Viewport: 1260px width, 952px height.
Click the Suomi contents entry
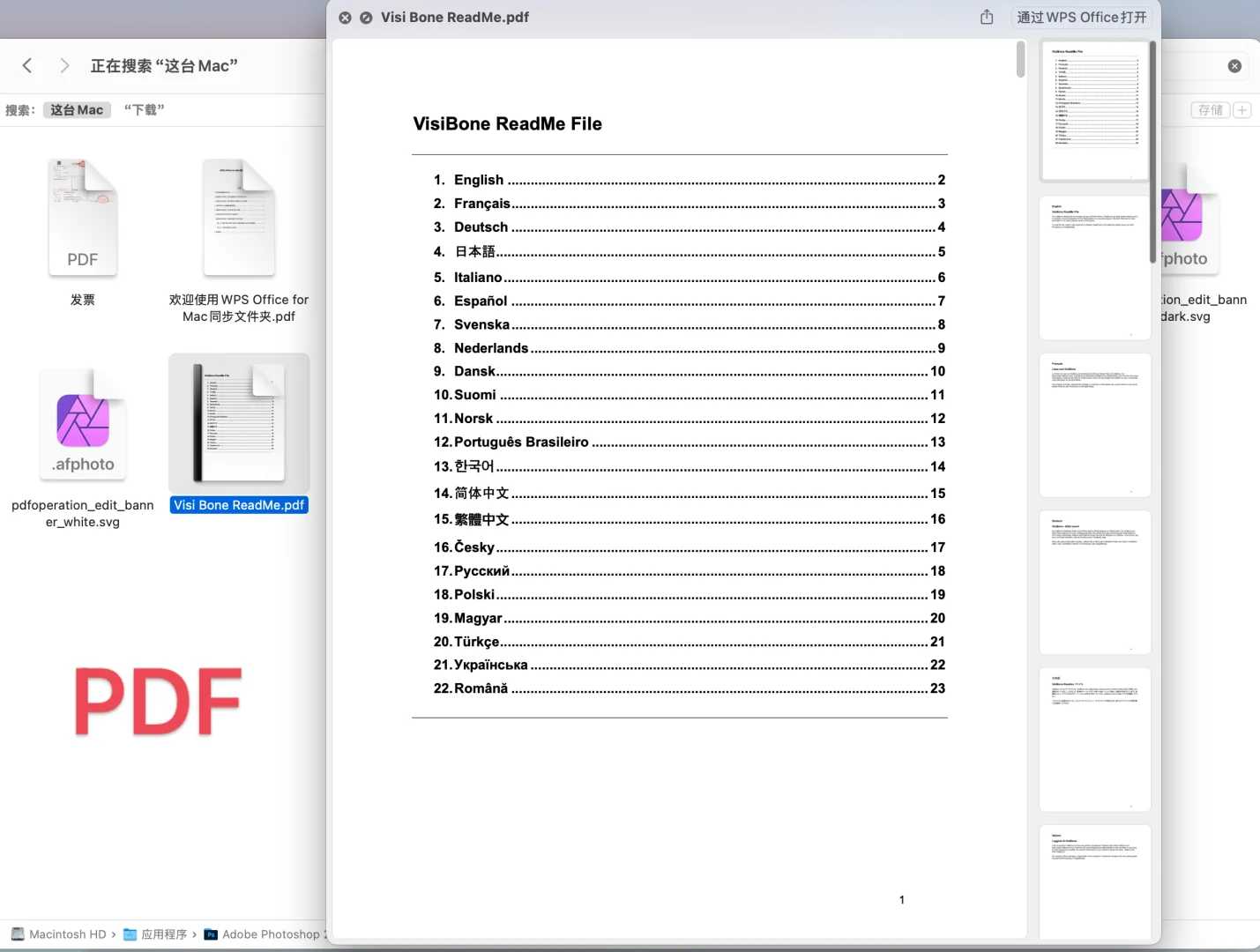click(x=689, y=395)
